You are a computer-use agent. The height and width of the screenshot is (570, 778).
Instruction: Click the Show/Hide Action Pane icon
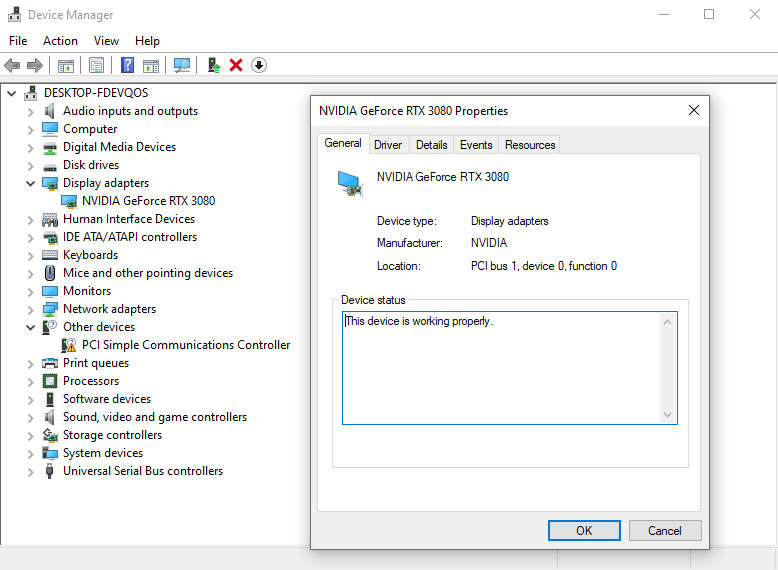tap(151, 65)
